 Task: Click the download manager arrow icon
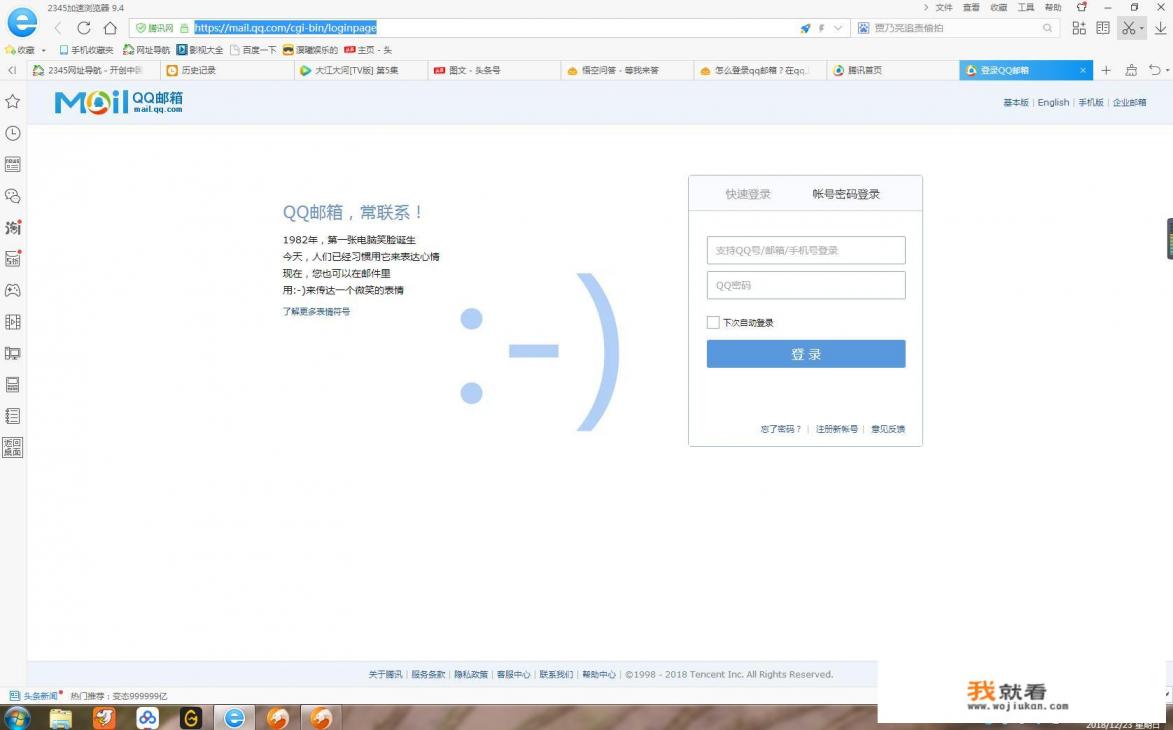click(1161, 28)
